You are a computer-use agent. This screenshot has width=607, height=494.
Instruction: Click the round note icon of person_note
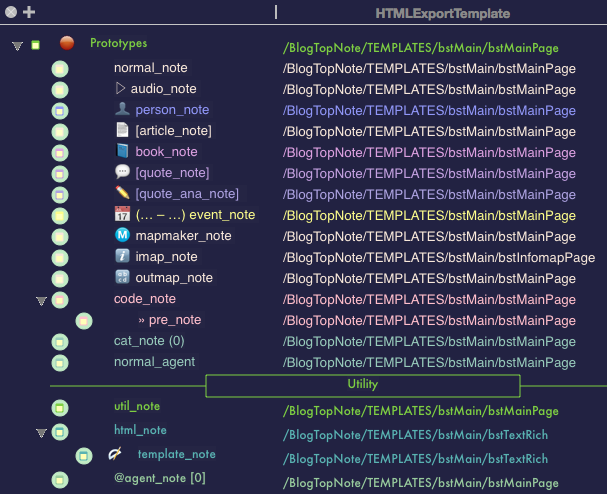pos(60,111)
